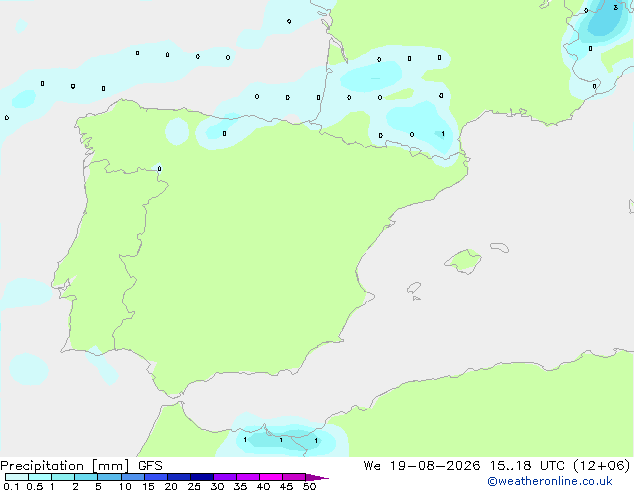Pick the legend swatch between 0.1 and 0.5
Viewport: 634px width, 490px height.
(x=17, y=477)
